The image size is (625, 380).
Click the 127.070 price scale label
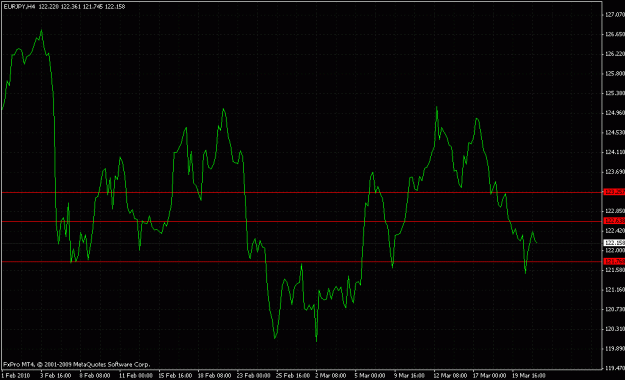[x=615, y=15]
